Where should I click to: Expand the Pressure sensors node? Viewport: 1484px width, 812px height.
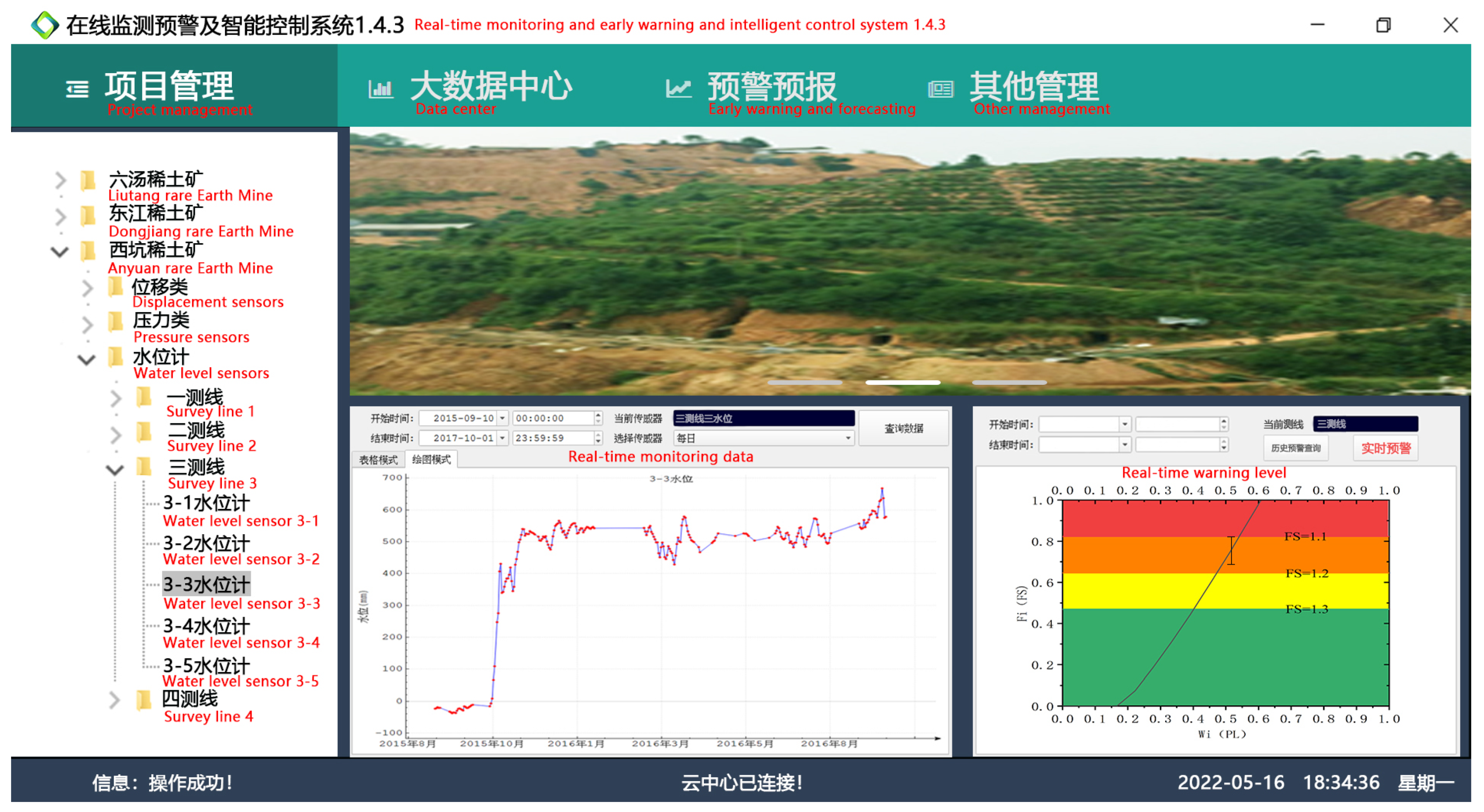tap(87, 325)
